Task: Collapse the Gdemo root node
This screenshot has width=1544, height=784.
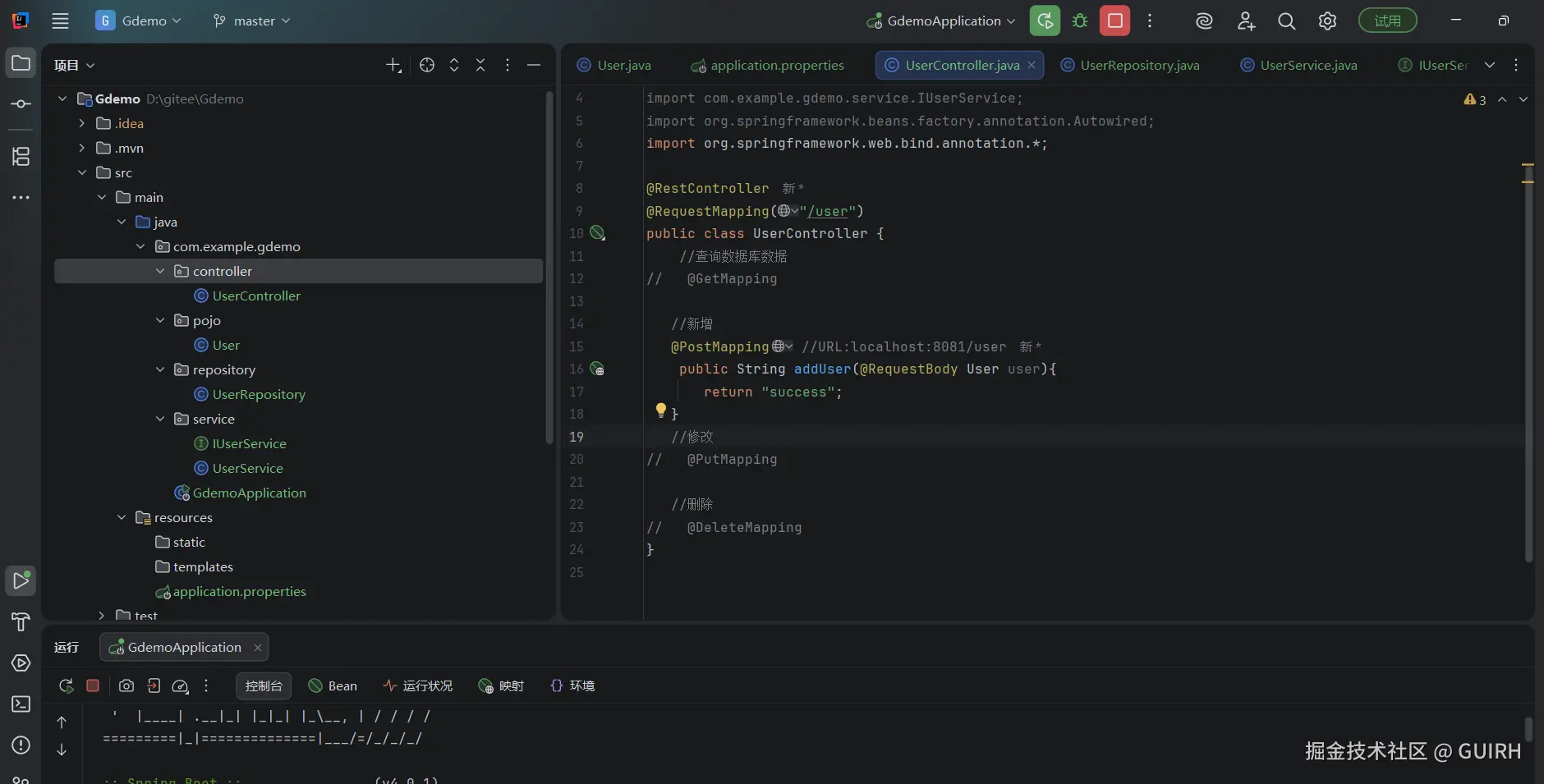Action: point(62,99)
